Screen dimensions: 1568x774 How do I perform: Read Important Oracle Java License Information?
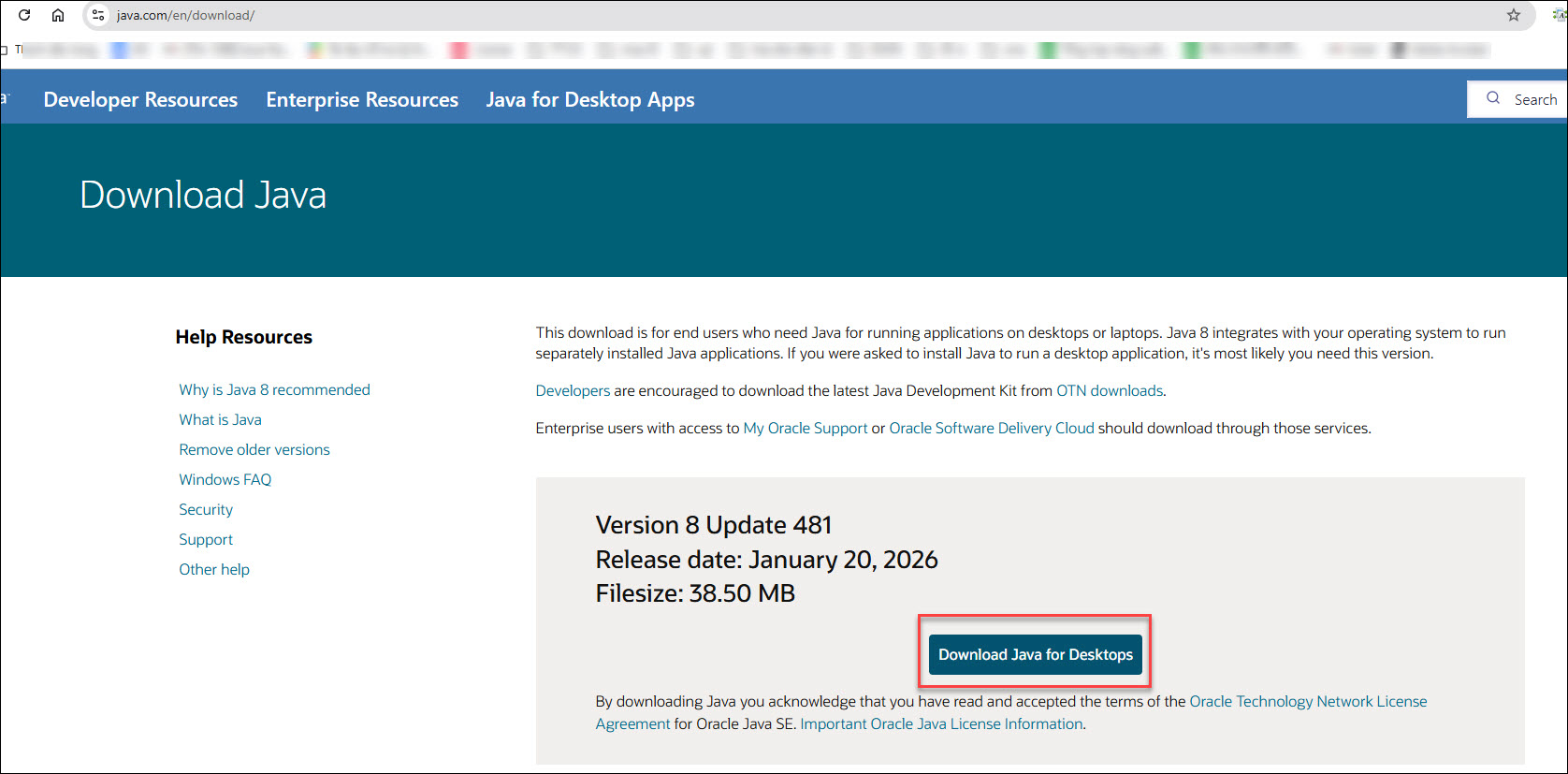pyautogui.click(x=941, y=723)
